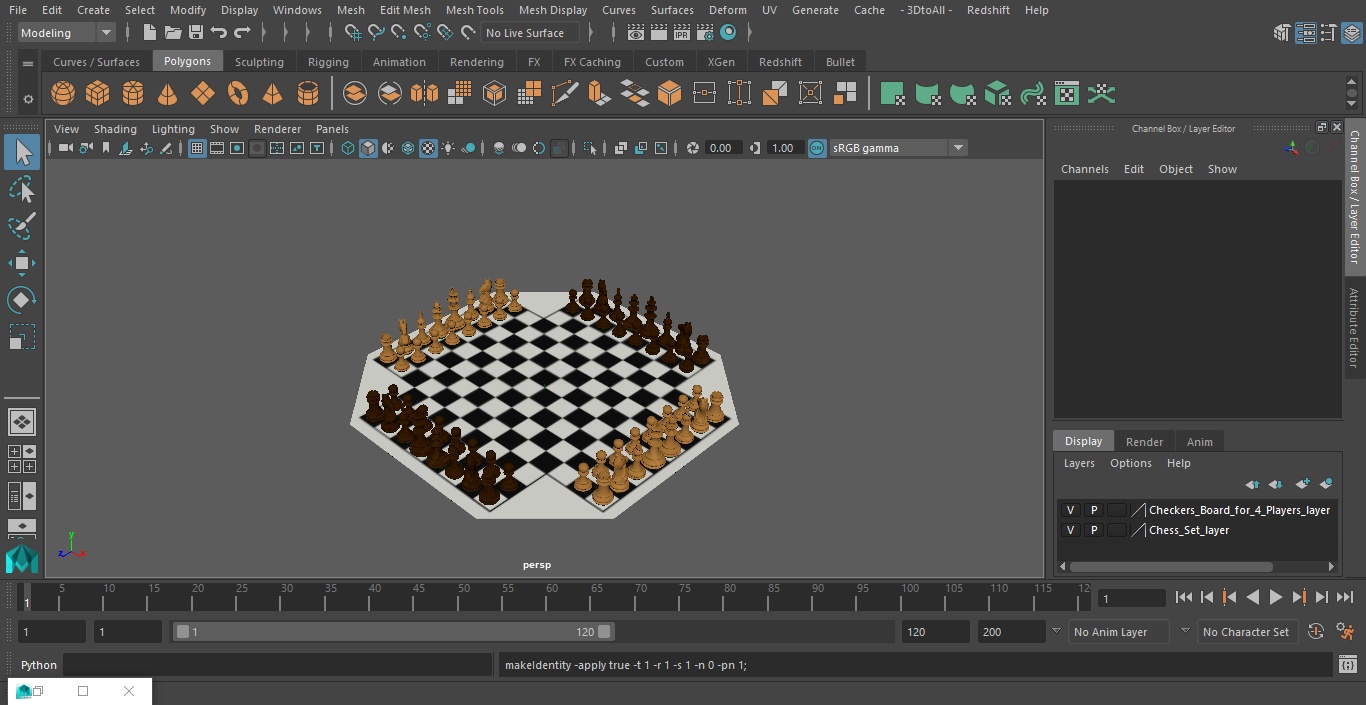Open the No Anim Layer dropdown
This screenshot has width=1366, height=705.
1119,632
